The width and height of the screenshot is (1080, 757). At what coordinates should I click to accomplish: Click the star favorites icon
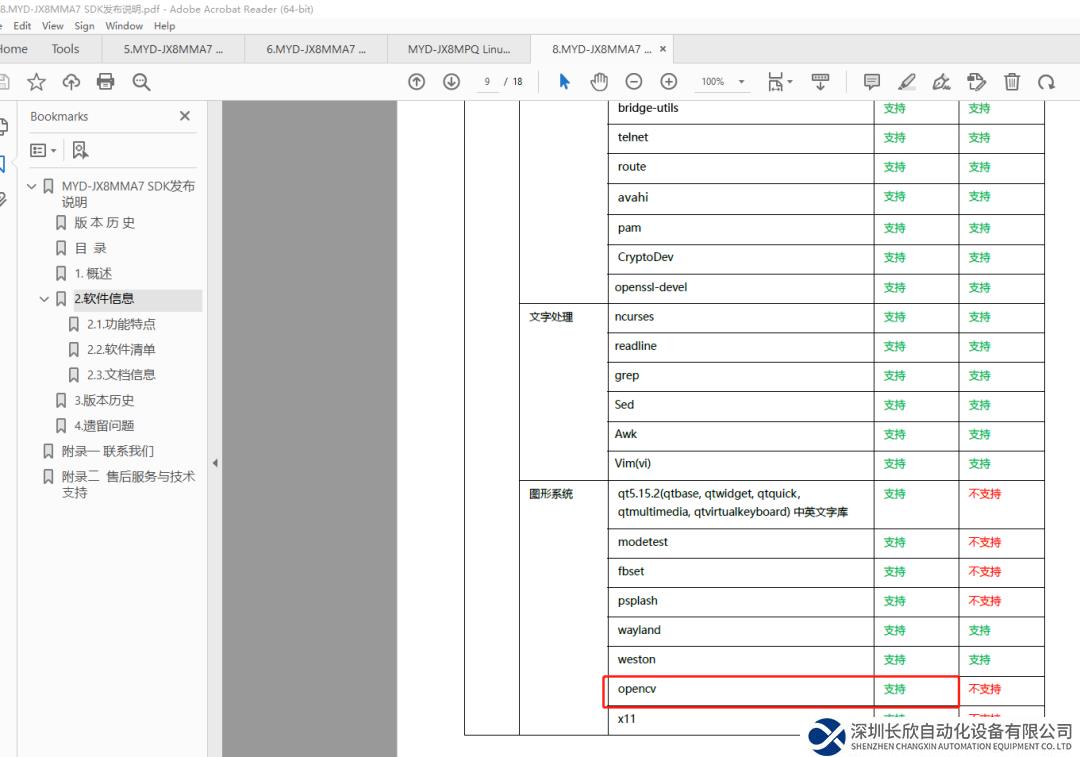coord(36,82)
